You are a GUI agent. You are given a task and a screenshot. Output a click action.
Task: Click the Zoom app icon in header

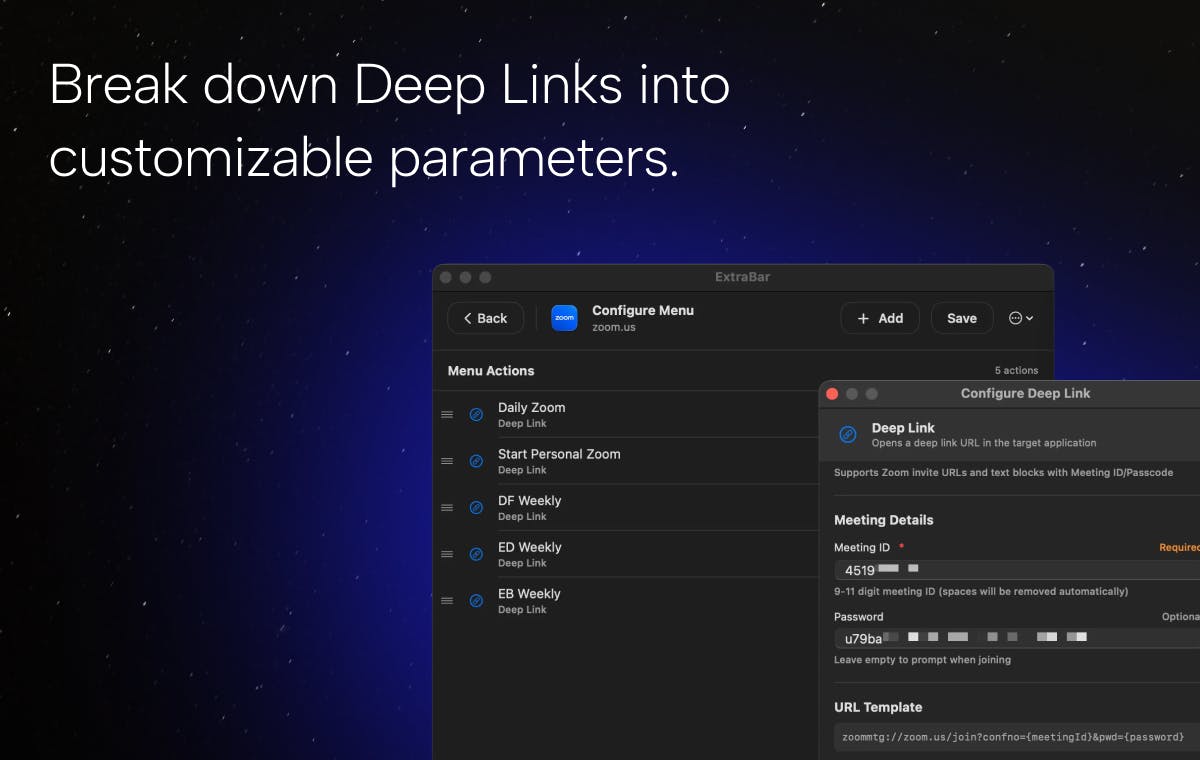click(565, 318)
